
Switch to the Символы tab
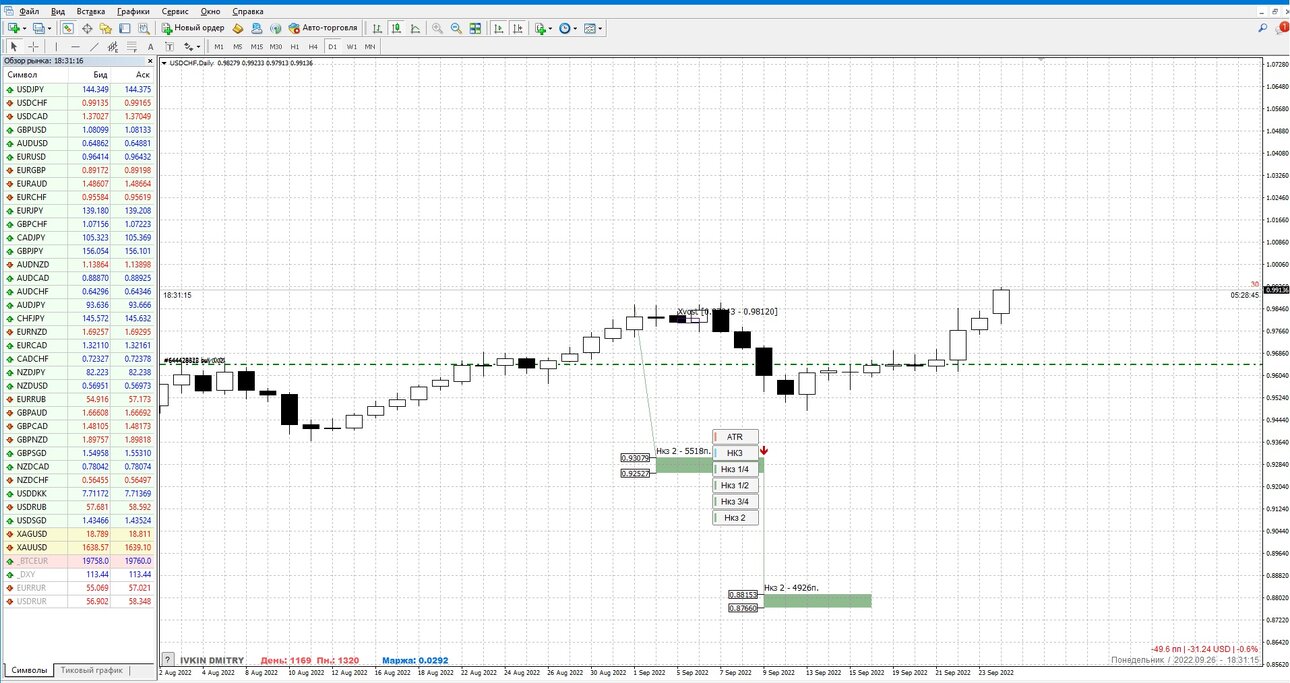click(x=28, y=670)
